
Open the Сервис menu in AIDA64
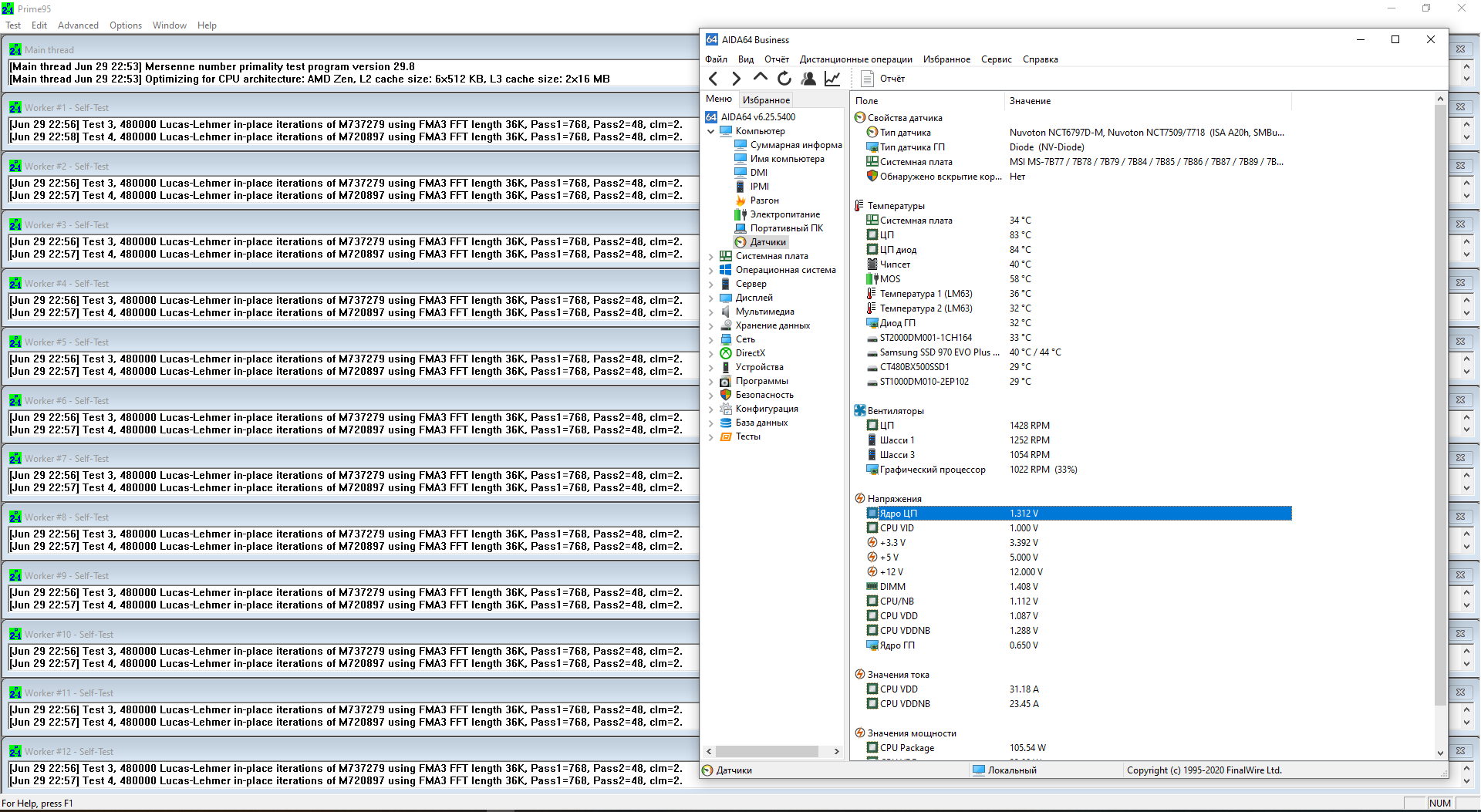[x=996, y=59]
